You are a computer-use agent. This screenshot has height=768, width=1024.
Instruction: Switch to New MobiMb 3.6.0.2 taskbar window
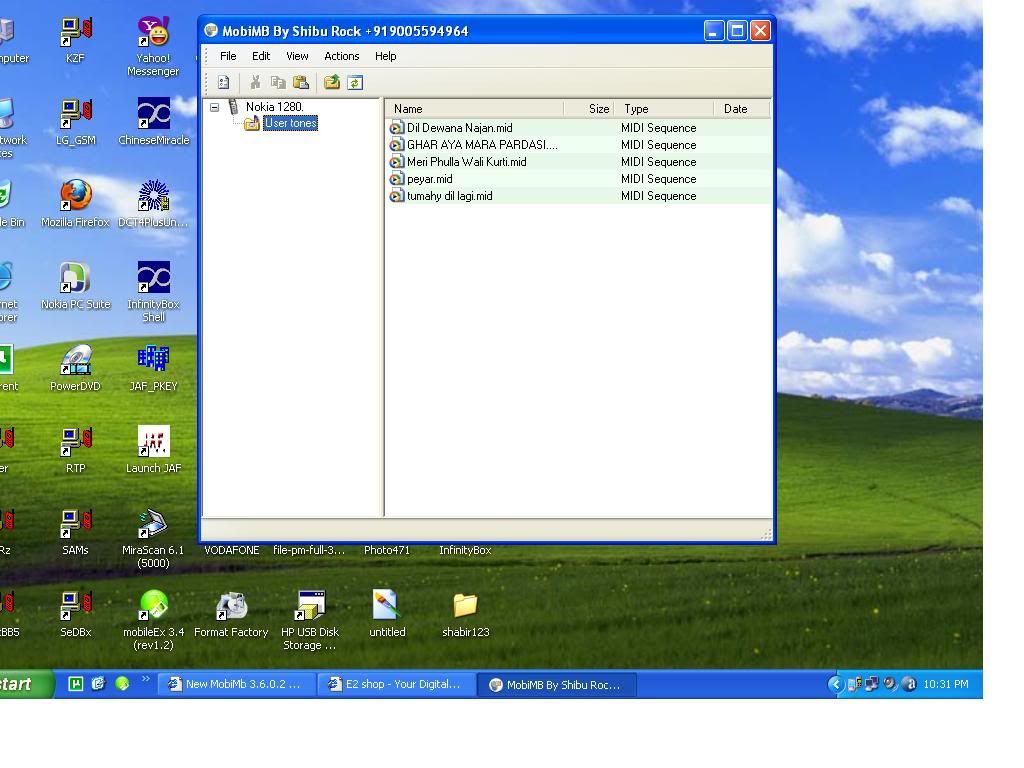coord(236,684)
